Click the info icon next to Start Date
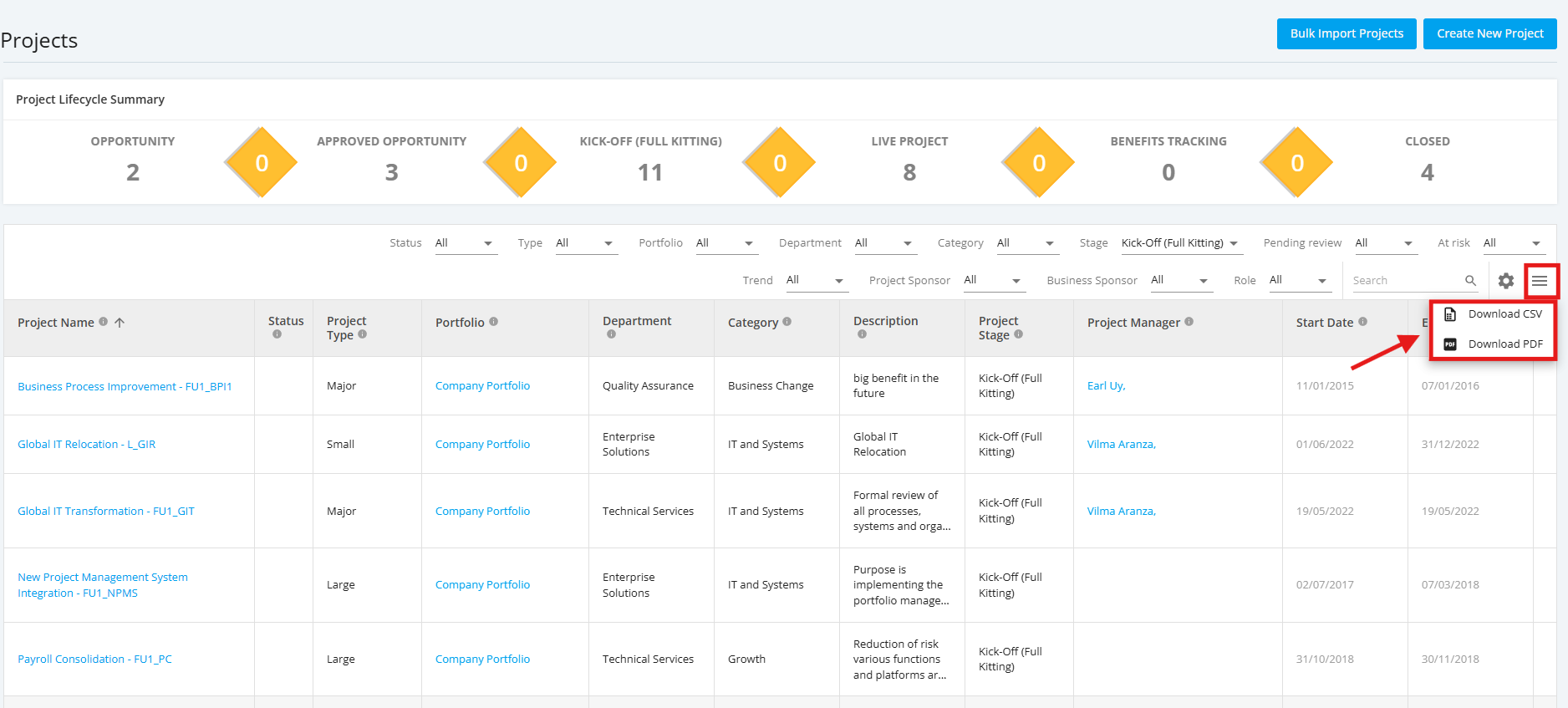The height and width of the screenshot is (708, 1568). [x=1363, y=322]
